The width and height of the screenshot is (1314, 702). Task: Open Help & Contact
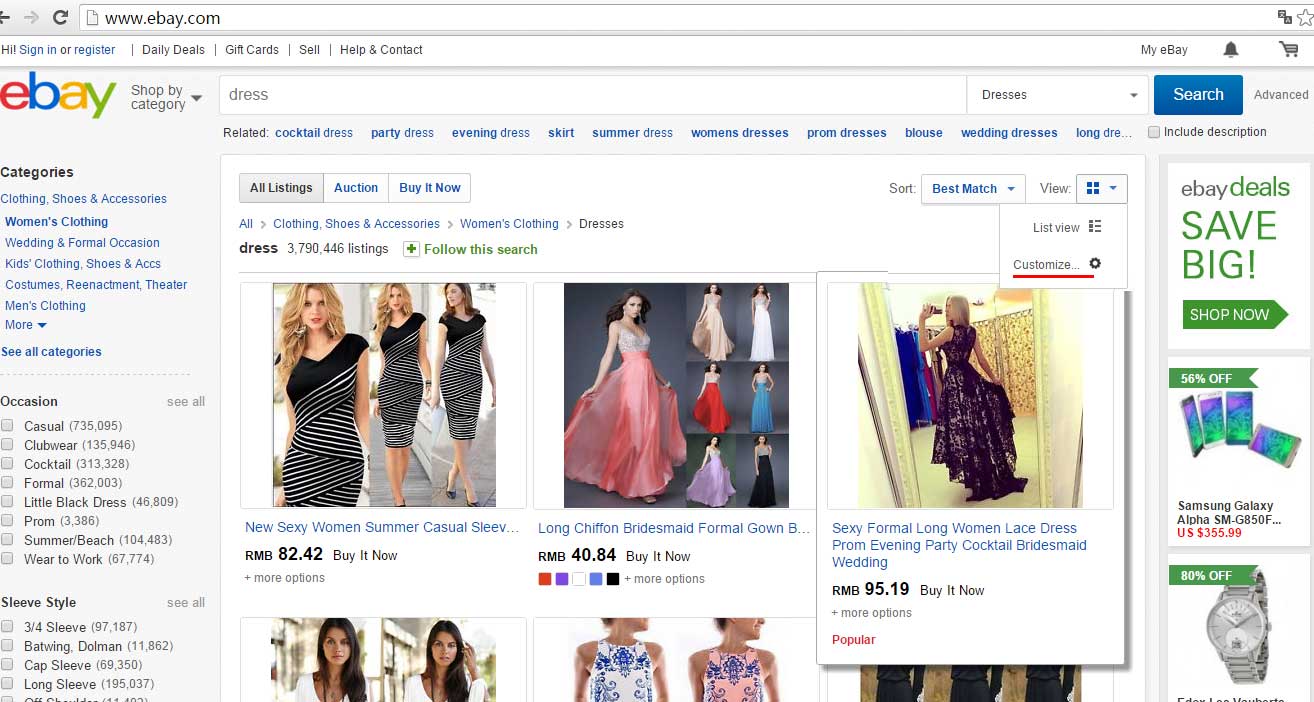coord(381,50)
